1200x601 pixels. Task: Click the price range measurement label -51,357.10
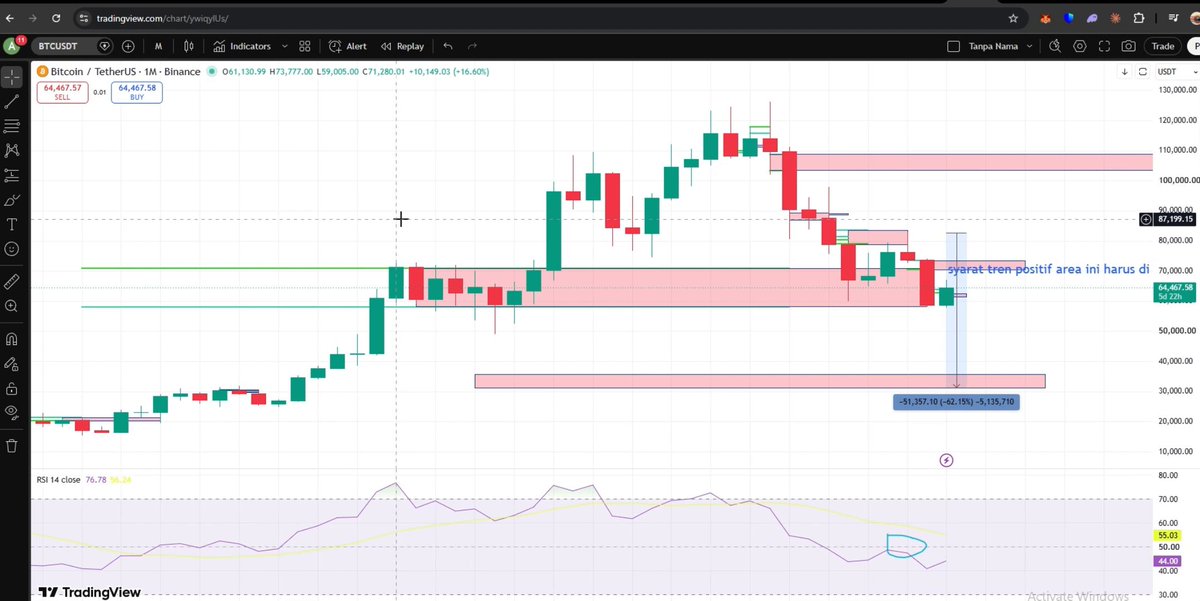(x=957, y=402)
